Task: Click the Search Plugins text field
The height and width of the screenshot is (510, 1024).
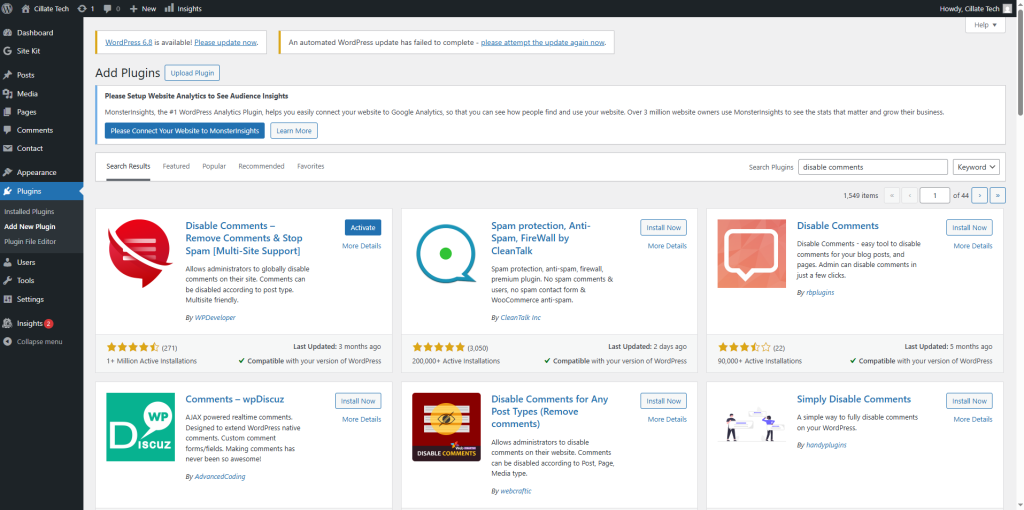Action: [x=872, y=167]
